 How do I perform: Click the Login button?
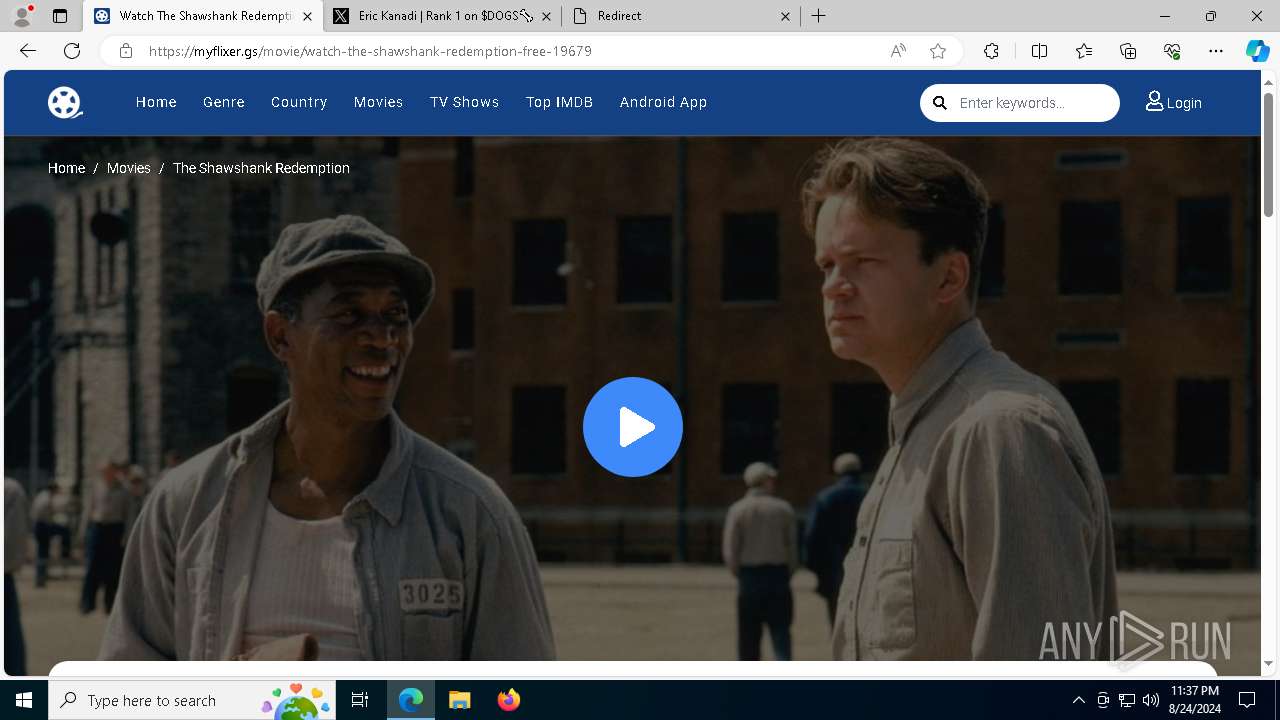pos(1173,102)
